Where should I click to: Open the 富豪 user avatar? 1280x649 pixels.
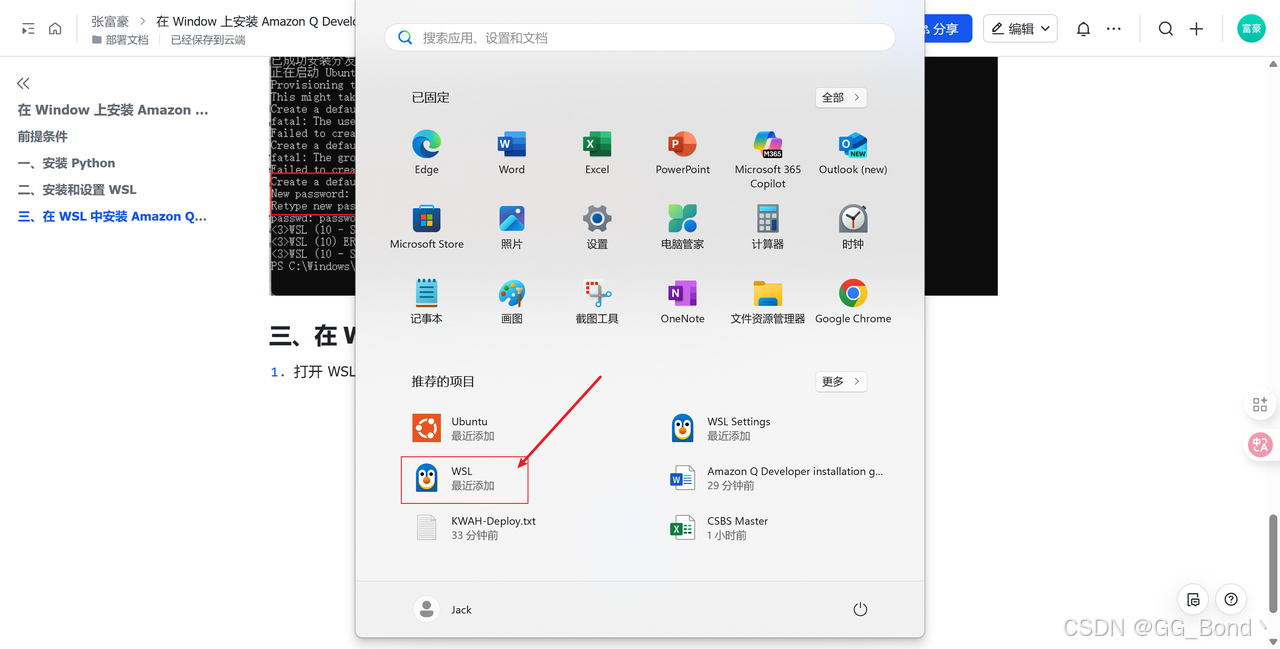[1251, 29]
